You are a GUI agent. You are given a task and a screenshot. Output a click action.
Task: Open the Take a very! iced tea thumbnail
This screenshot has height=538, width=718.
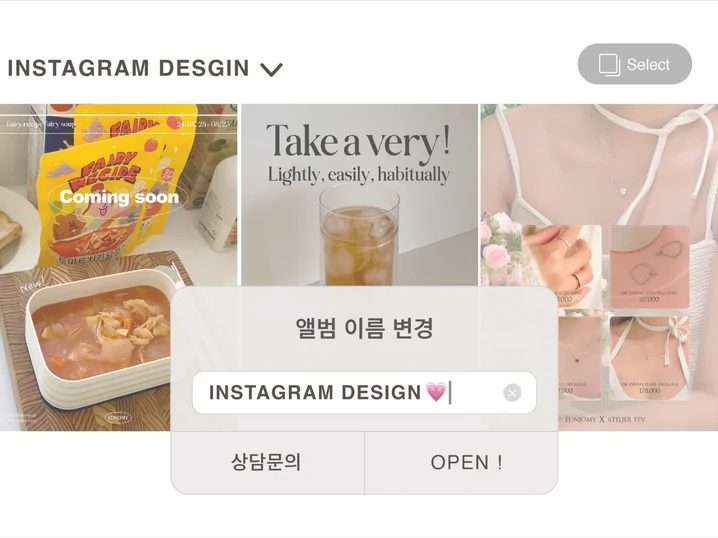pos(359,195)
